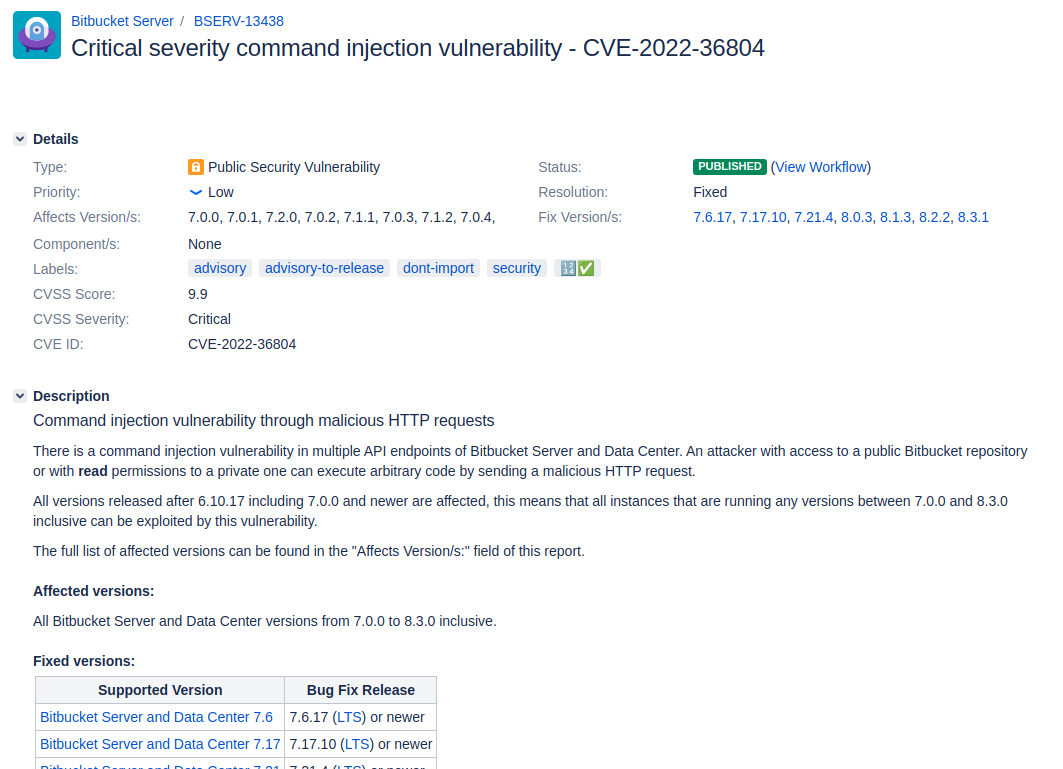Open fix version 8.0.3
This screenshot has width=1063, height=769.
[x=856, y=217]
